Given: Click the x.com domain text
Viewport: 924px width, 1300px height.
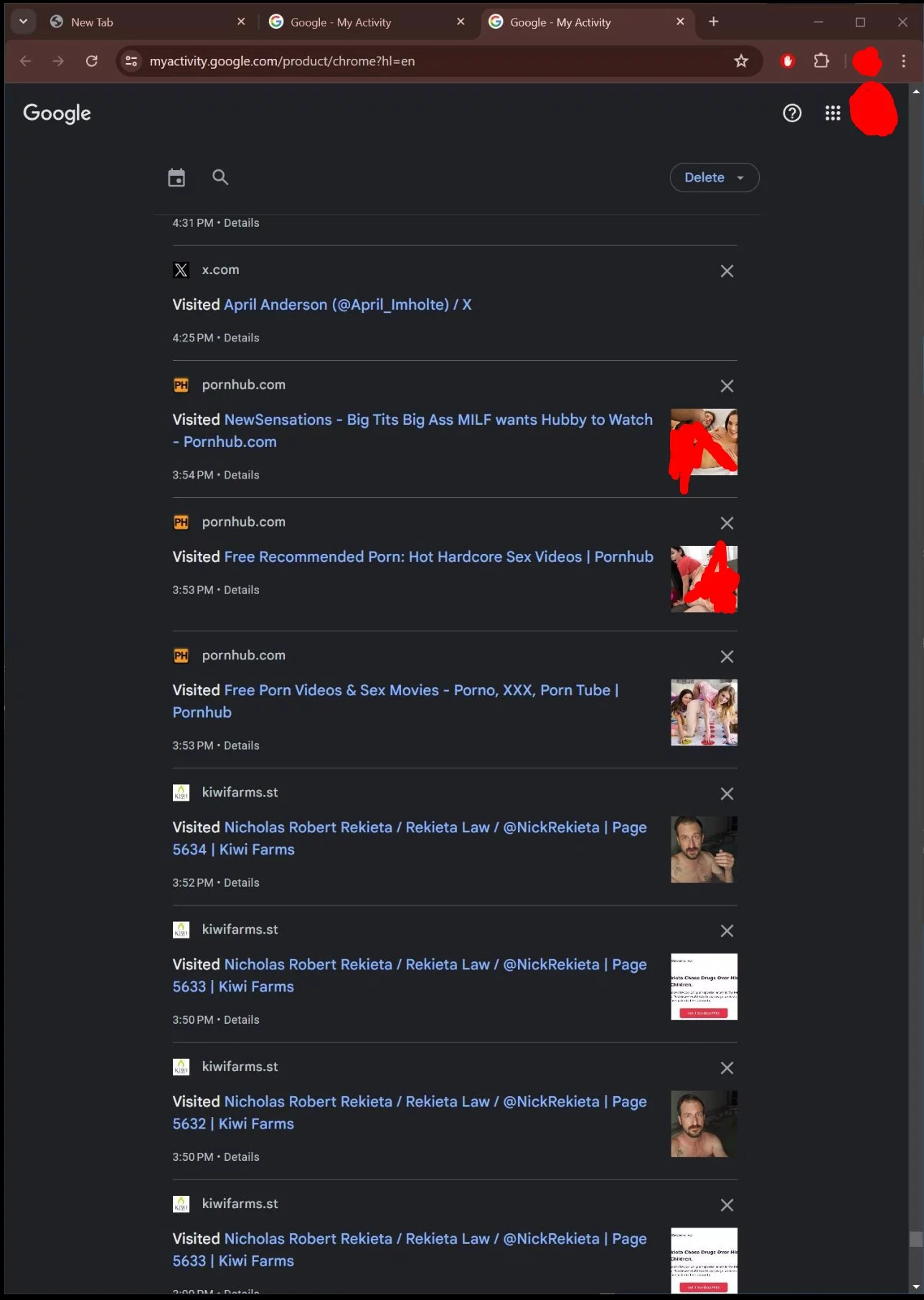Looking at the screenshot, I should (220, 270).
